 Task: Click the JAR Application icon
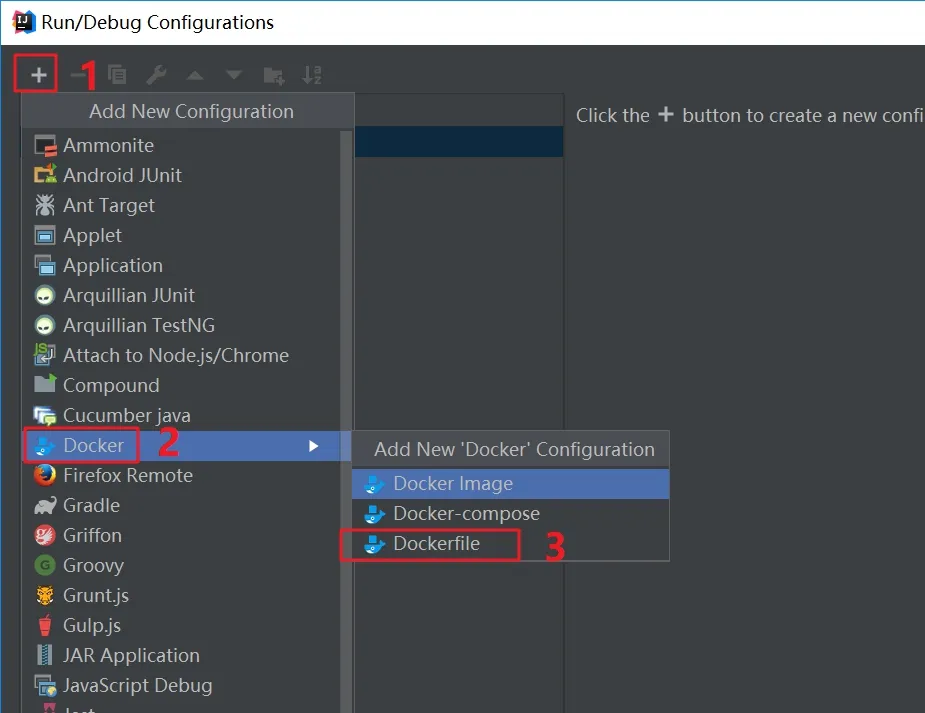click(x=45, y=655)
